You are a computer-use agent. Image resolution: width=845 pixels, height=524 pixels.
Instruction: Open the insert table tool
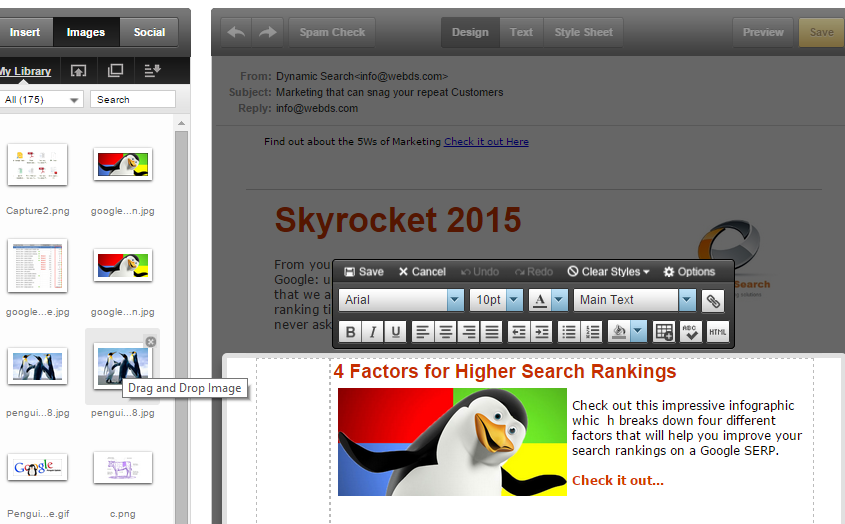(x=664, y=332)
